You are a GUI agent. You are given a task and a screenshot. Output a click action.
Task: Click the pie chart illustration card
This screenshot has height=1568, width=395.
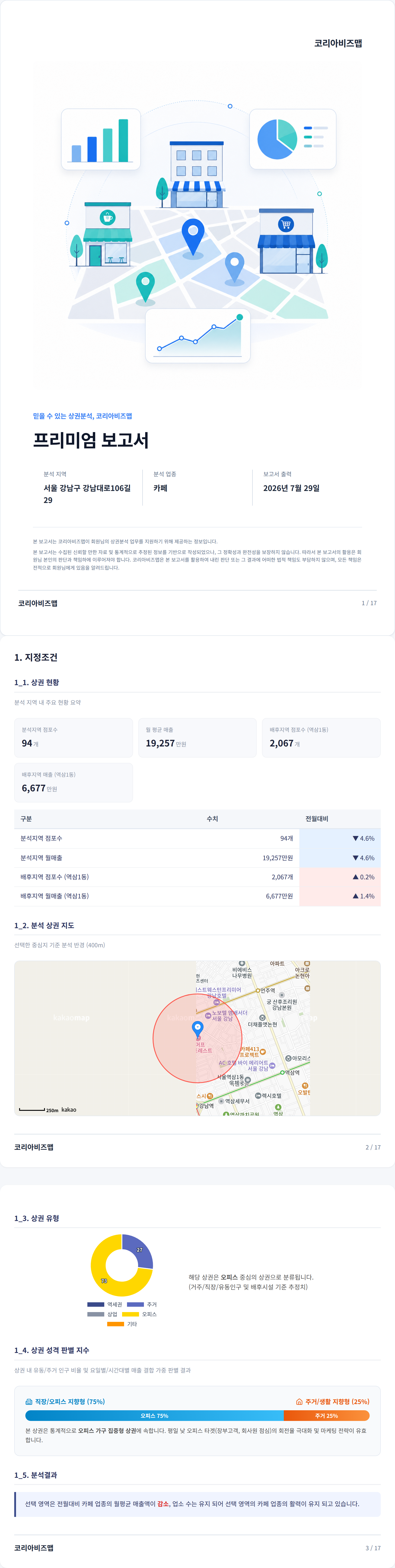[x=293, y=139]
